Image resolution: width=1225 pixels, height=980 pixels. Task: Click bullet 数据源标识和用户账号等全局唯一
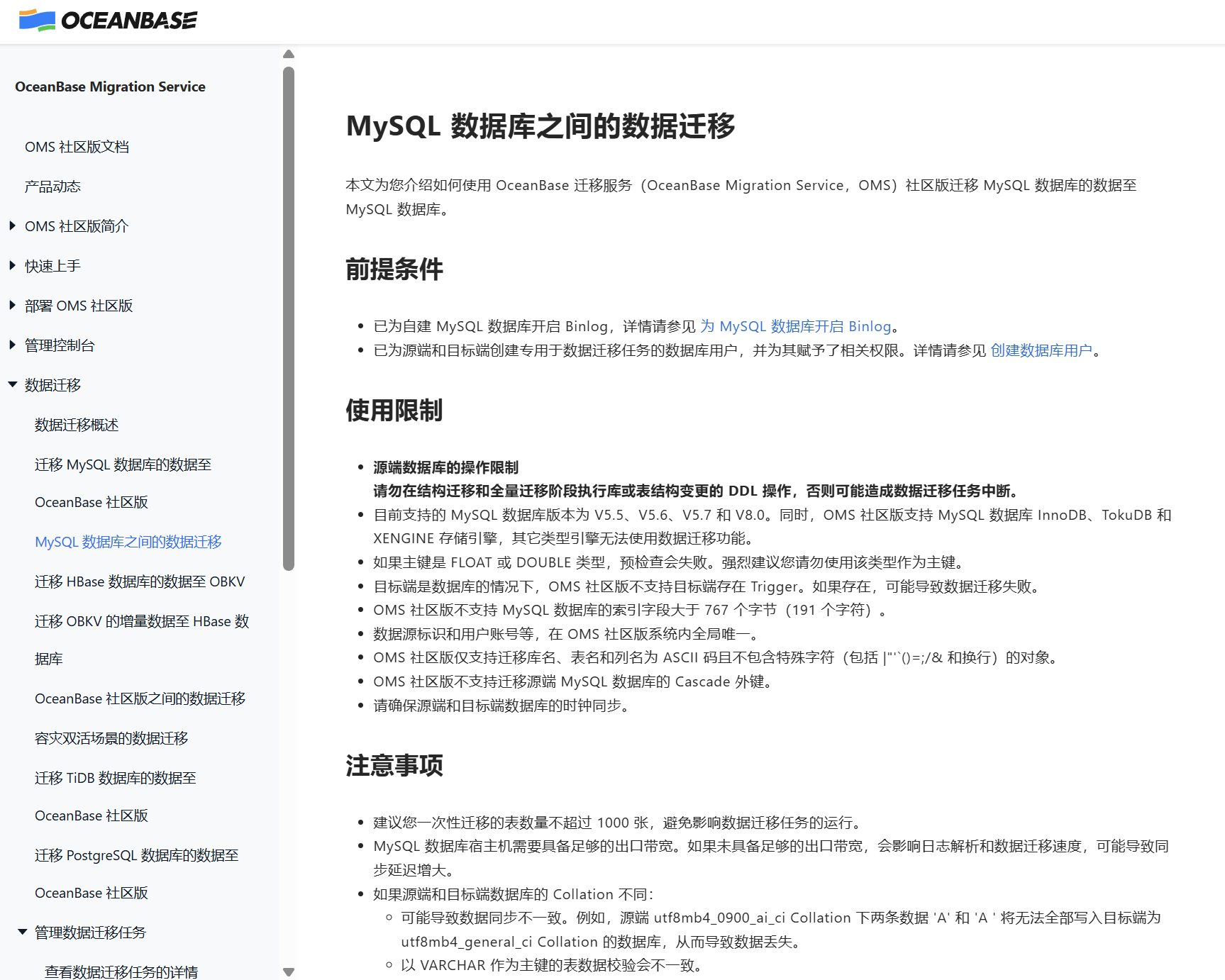pyautogui.click(x=568, y=634)
